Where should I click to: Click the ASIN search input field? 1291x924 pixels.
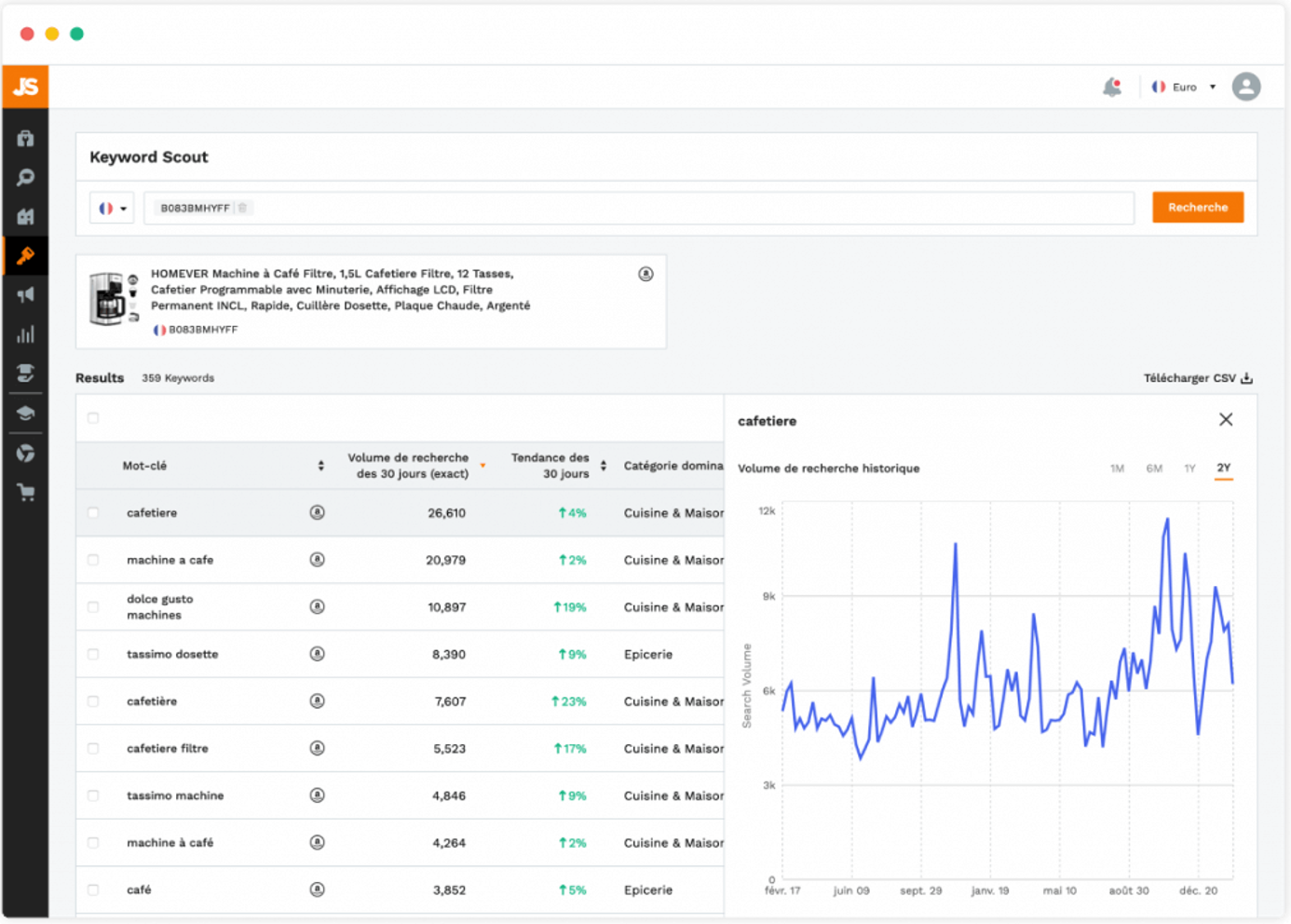point(639,208)
